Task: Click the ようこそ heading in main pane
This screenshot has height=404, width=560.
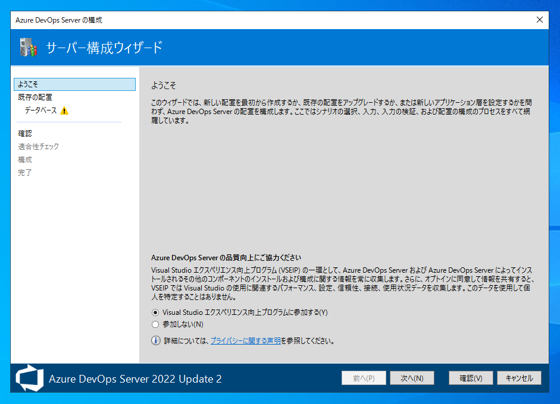Action: (163, 86)
